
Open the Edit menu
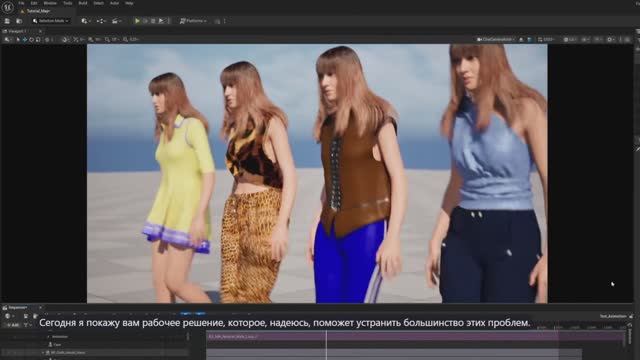pos(34,3)
